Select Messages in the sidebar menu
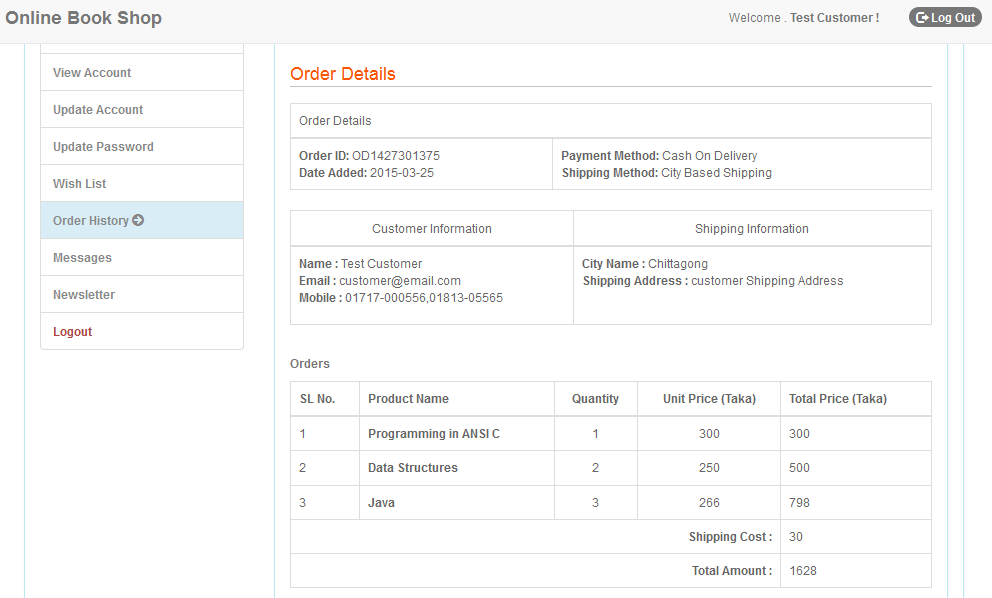992x598 pixels. click(82, 258)
